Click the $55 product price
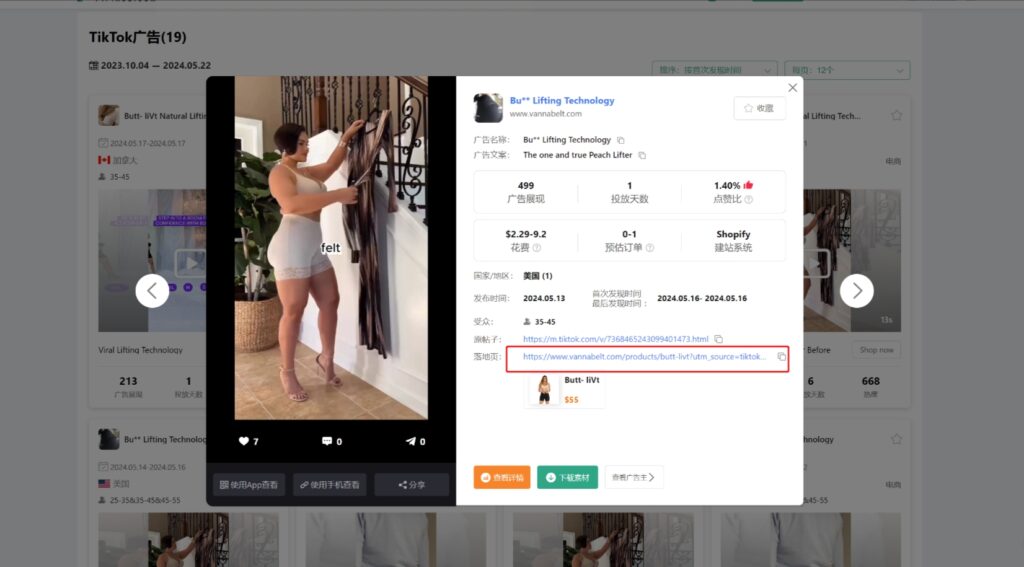Viewport: 1024px width, 567px height. tap(571, 400)
